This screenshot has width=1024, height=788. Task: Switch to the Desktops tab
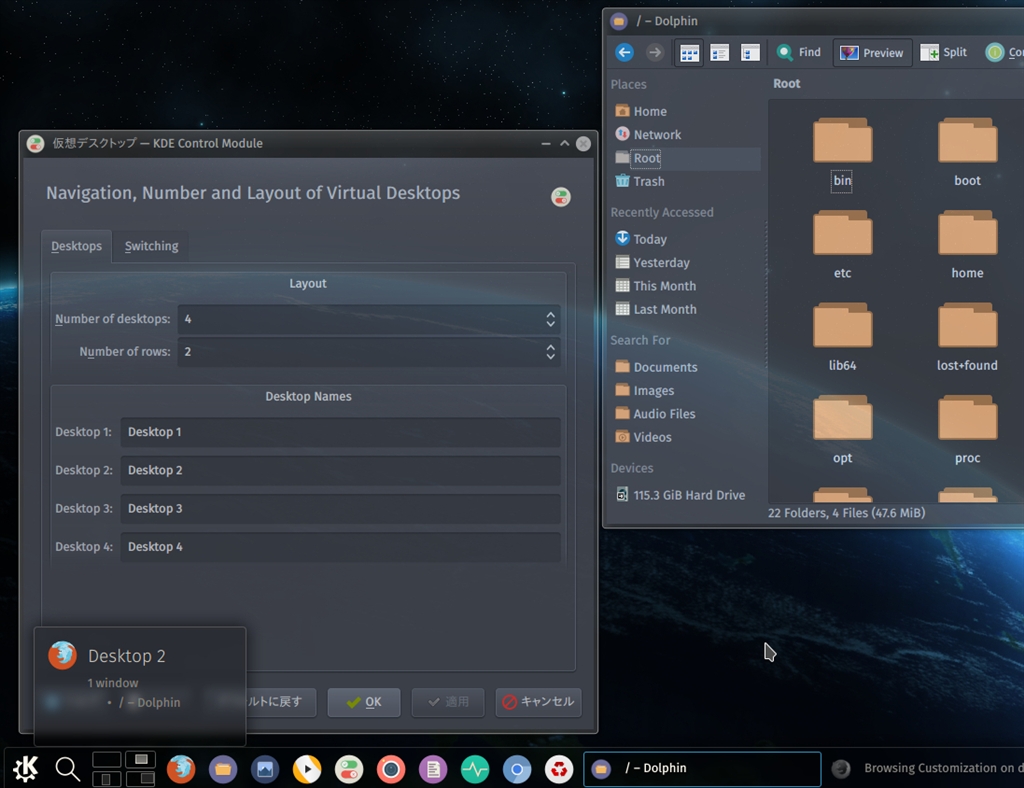coord(76,246)
